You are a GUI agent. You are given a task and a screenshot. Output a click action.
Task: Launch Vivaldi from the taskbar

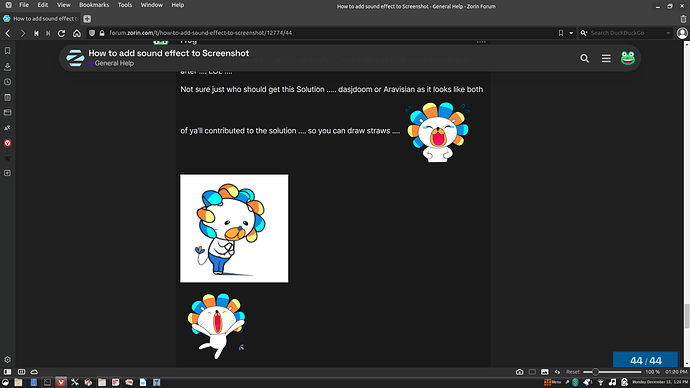[61, 382]
